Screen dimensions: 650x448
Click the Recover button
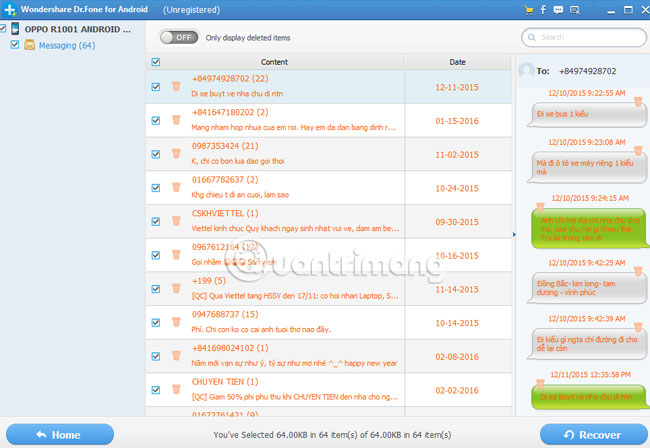[x=593, y=434]
